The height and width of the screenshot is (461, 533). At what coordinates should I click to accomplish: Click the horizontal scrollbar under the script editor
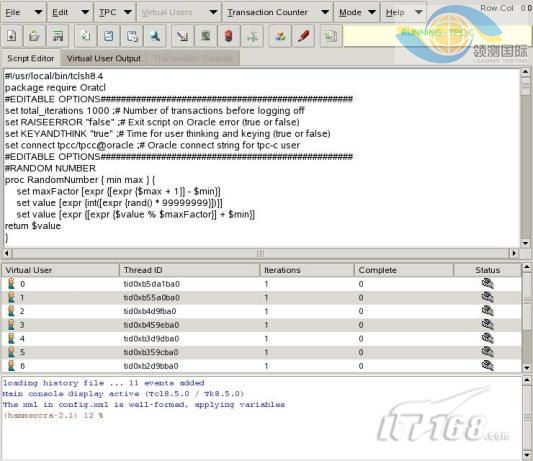260,253
